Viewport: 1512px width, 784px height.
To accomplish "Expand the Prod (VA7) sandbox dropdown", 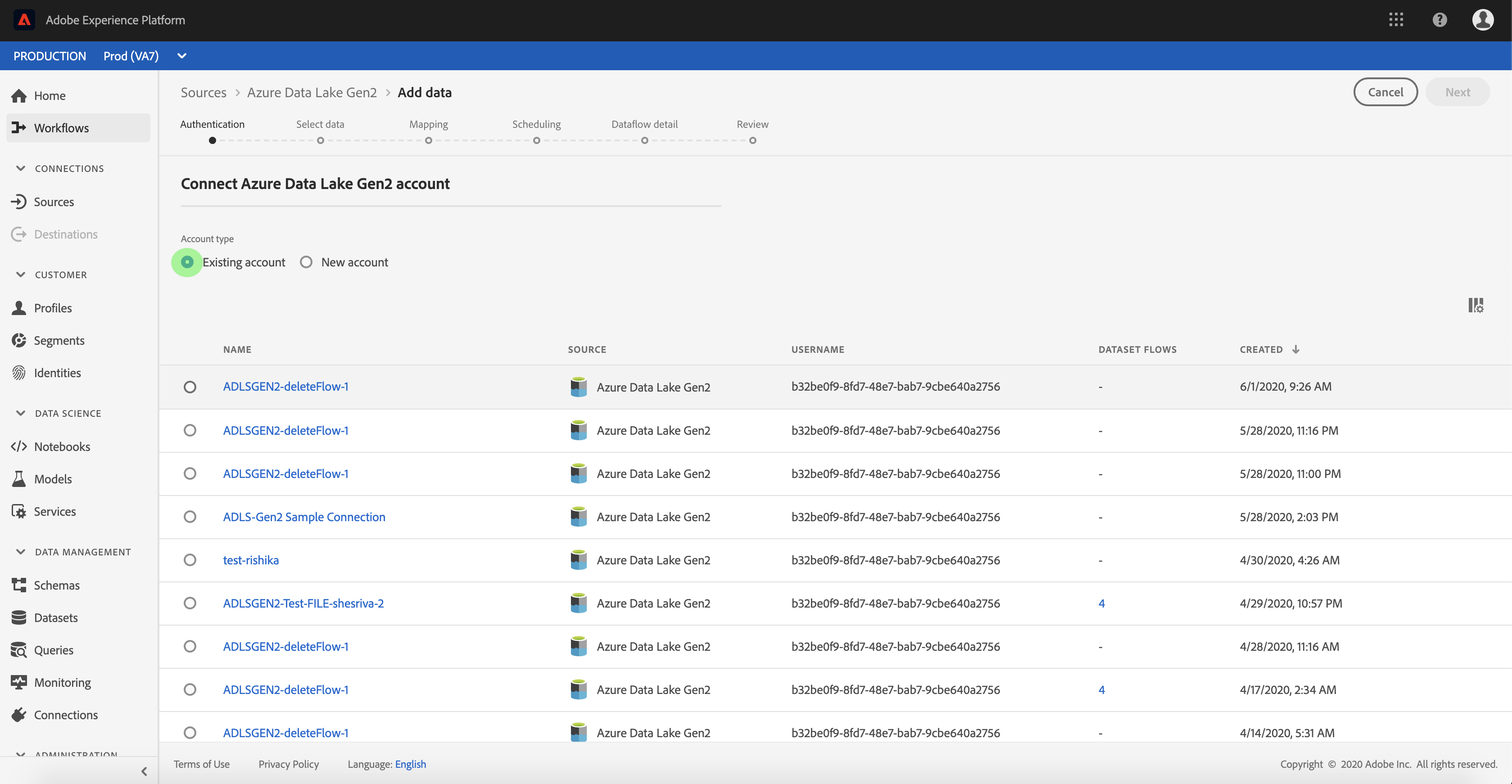I will (x=181, y=56).
